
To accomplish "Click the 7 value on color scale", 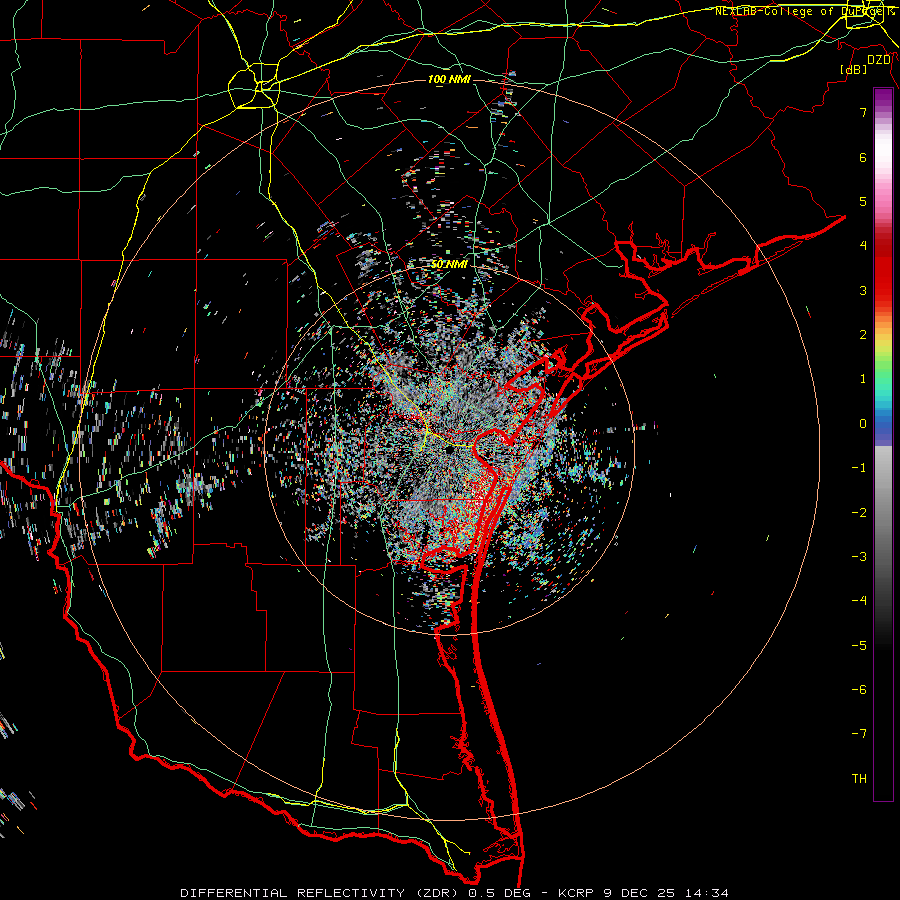I will [863, 112].
